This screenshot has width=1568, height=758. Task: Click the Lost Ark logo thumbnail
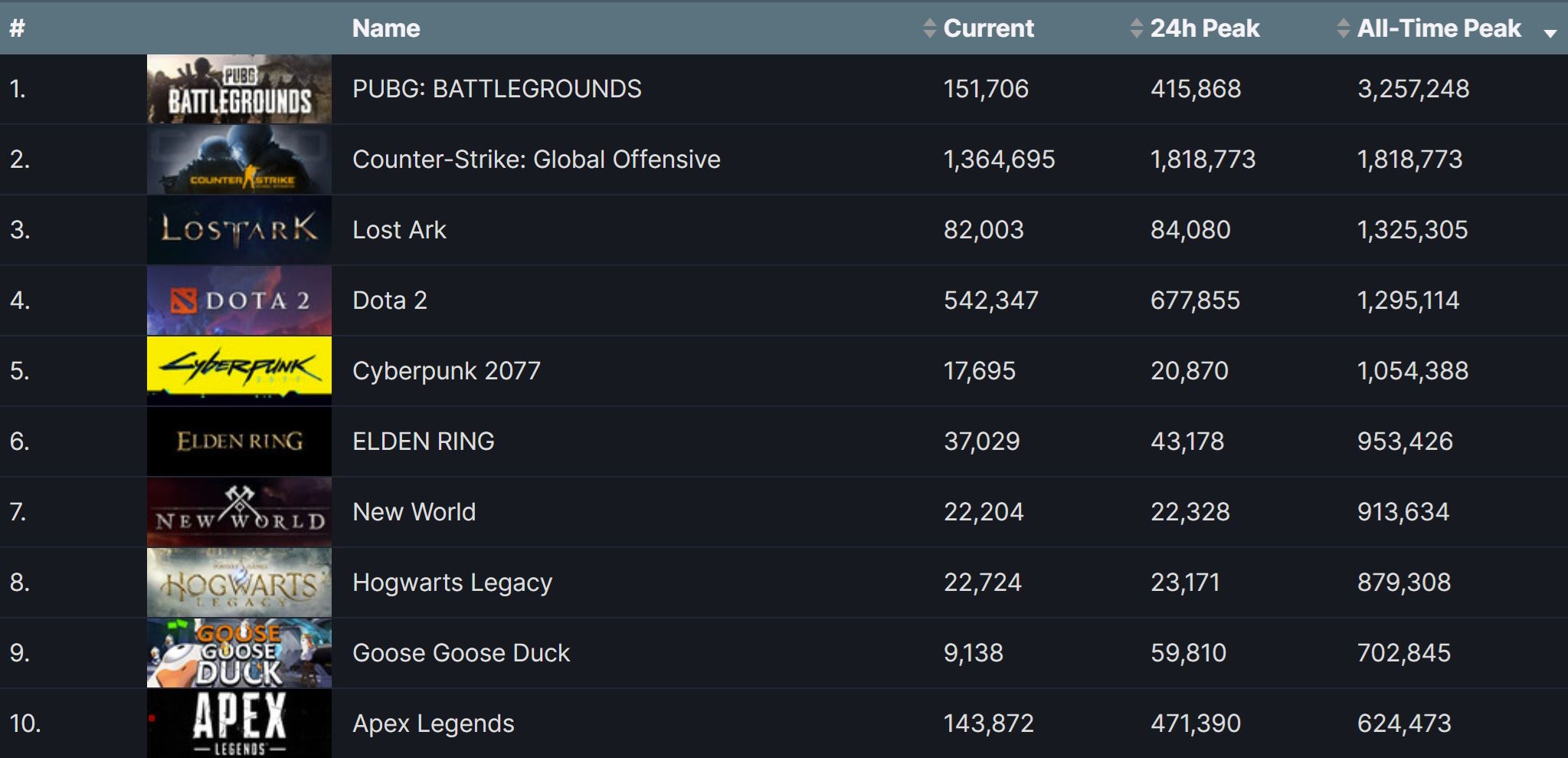pos(239,230)
